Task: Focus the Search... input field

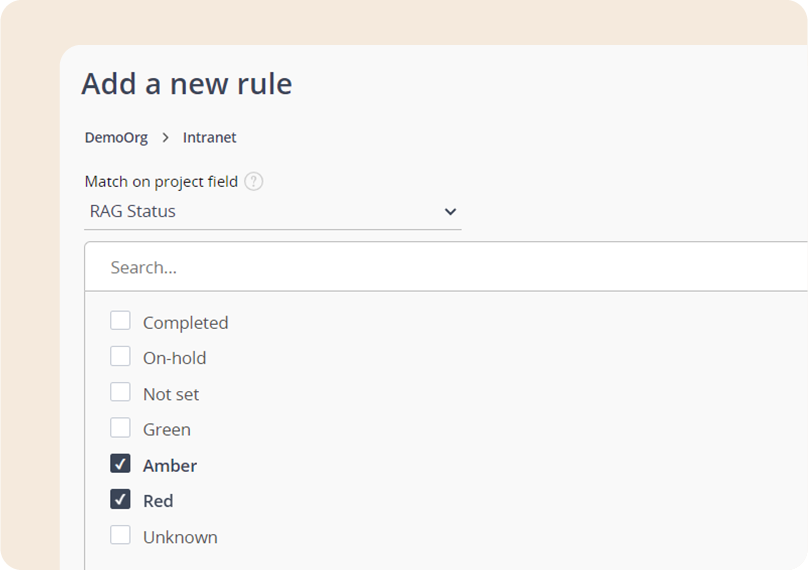Action: pos(446,267)
